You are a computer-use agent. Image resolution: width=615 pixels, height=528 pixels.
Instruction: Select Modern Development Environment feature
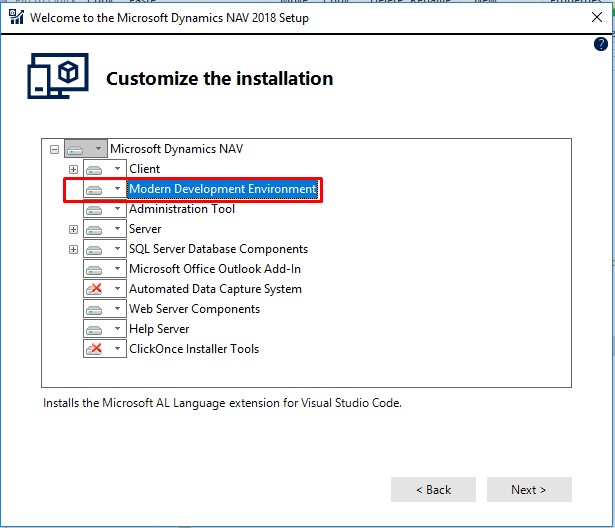coord(223,189)
